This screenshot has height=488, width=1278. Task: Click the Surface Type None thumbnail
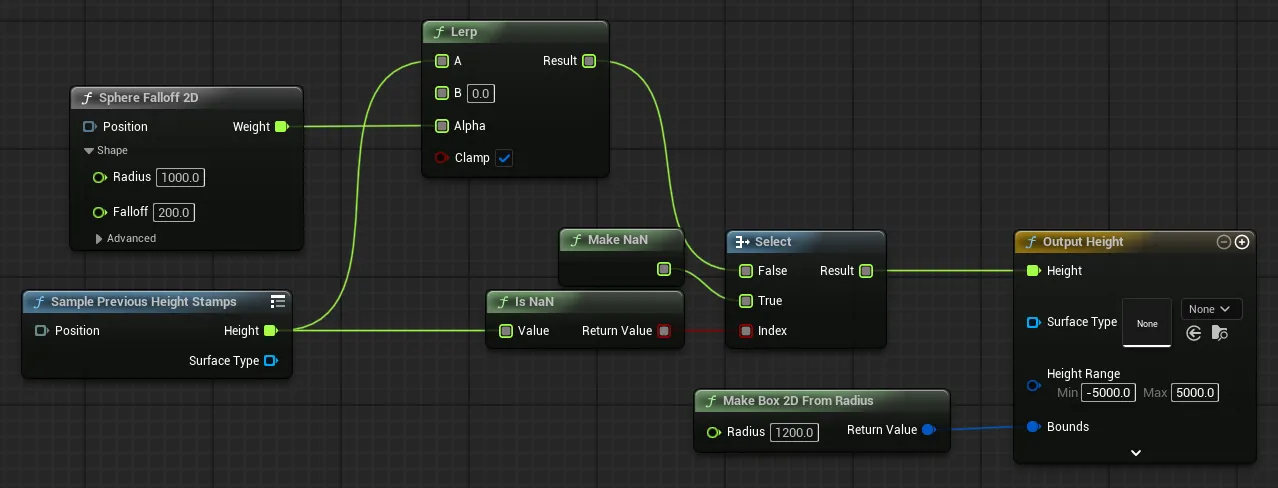pos(1147,323)
